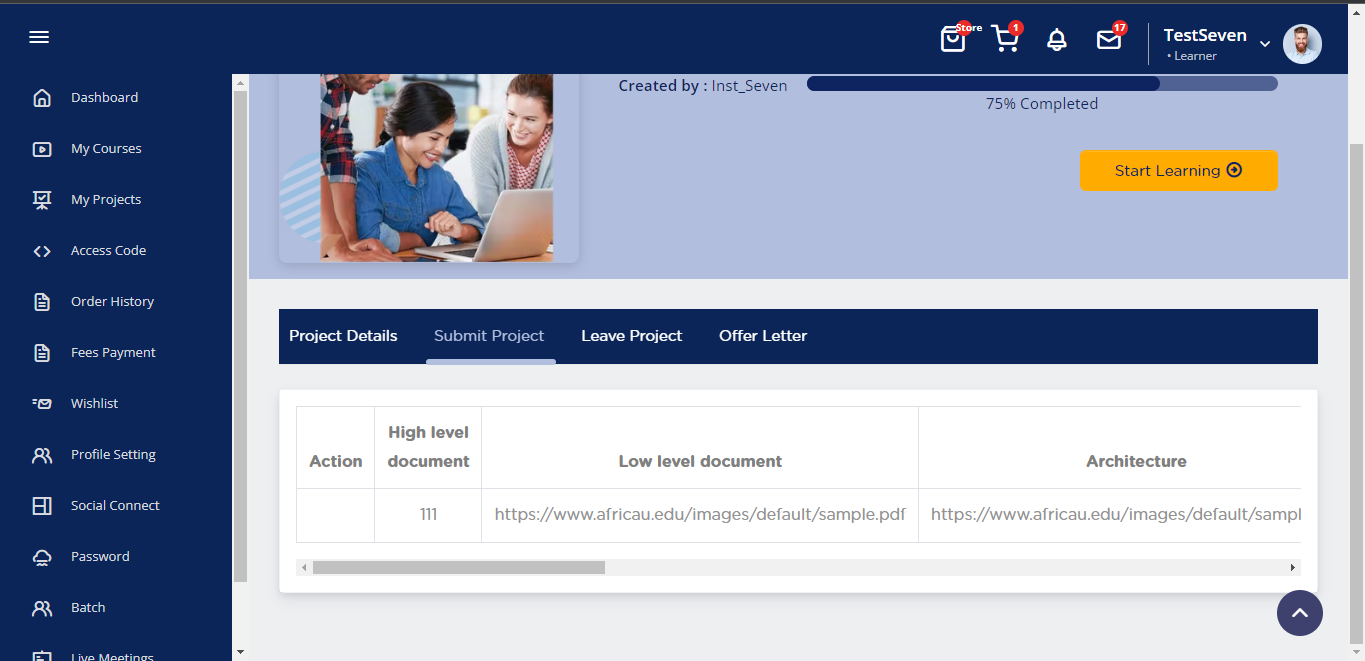
Task: Open the shopping cart icon
Action: 1005,40
